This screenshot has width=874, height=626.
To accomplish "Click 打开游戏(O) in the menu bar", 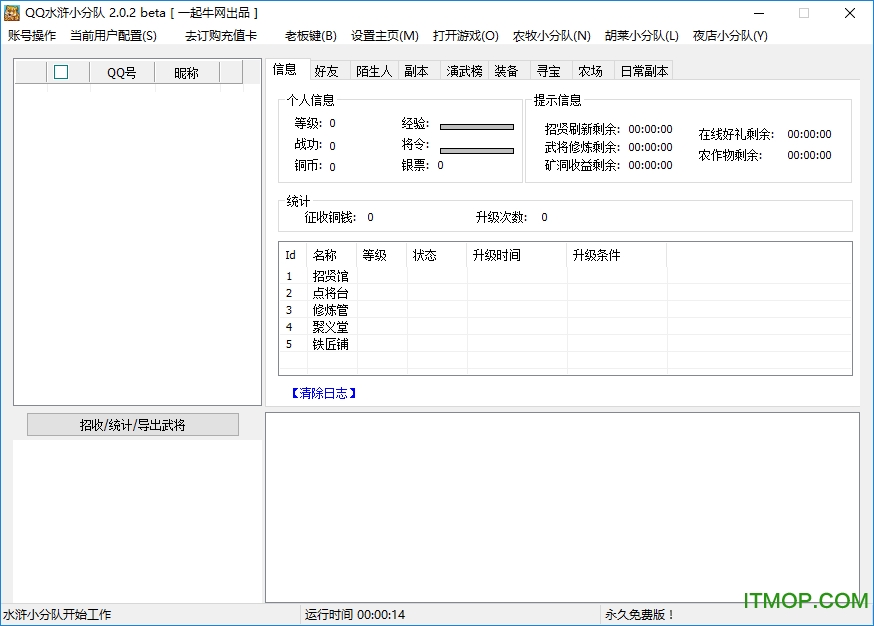I will (465, 36).
